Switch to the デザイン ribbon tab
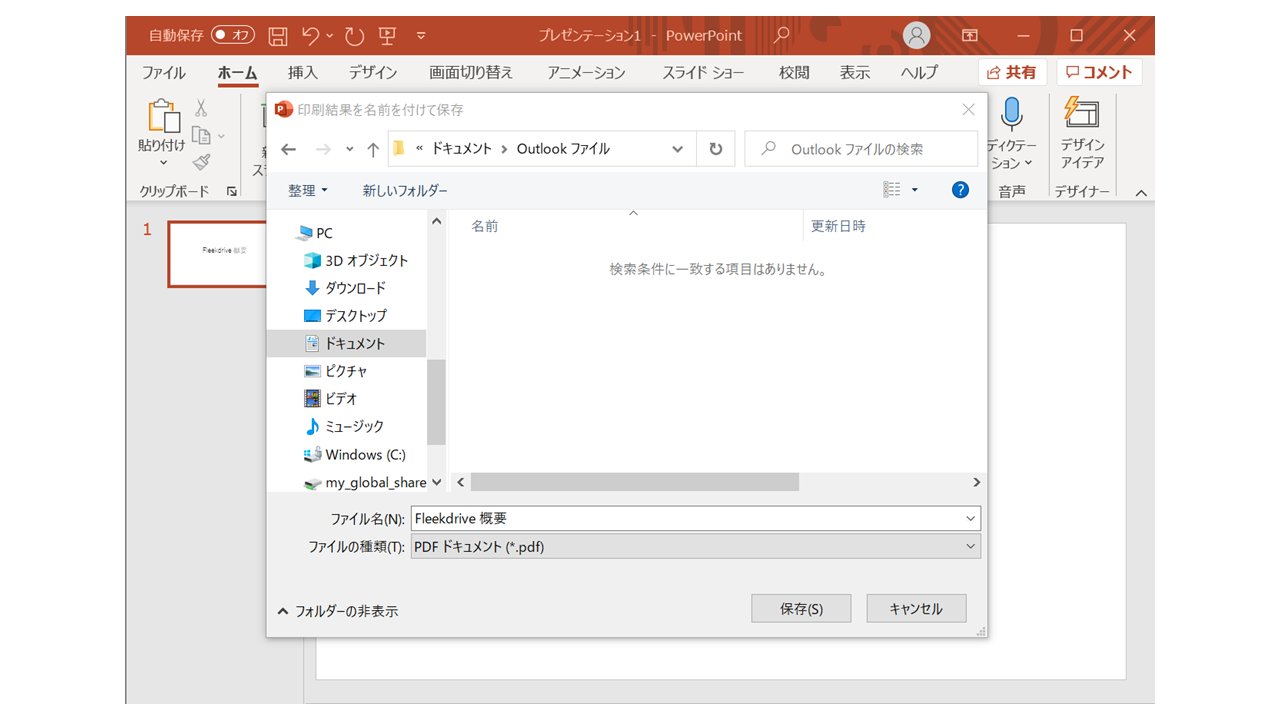The width and height of the screenshot is (1280, 720). pos(372,73)
